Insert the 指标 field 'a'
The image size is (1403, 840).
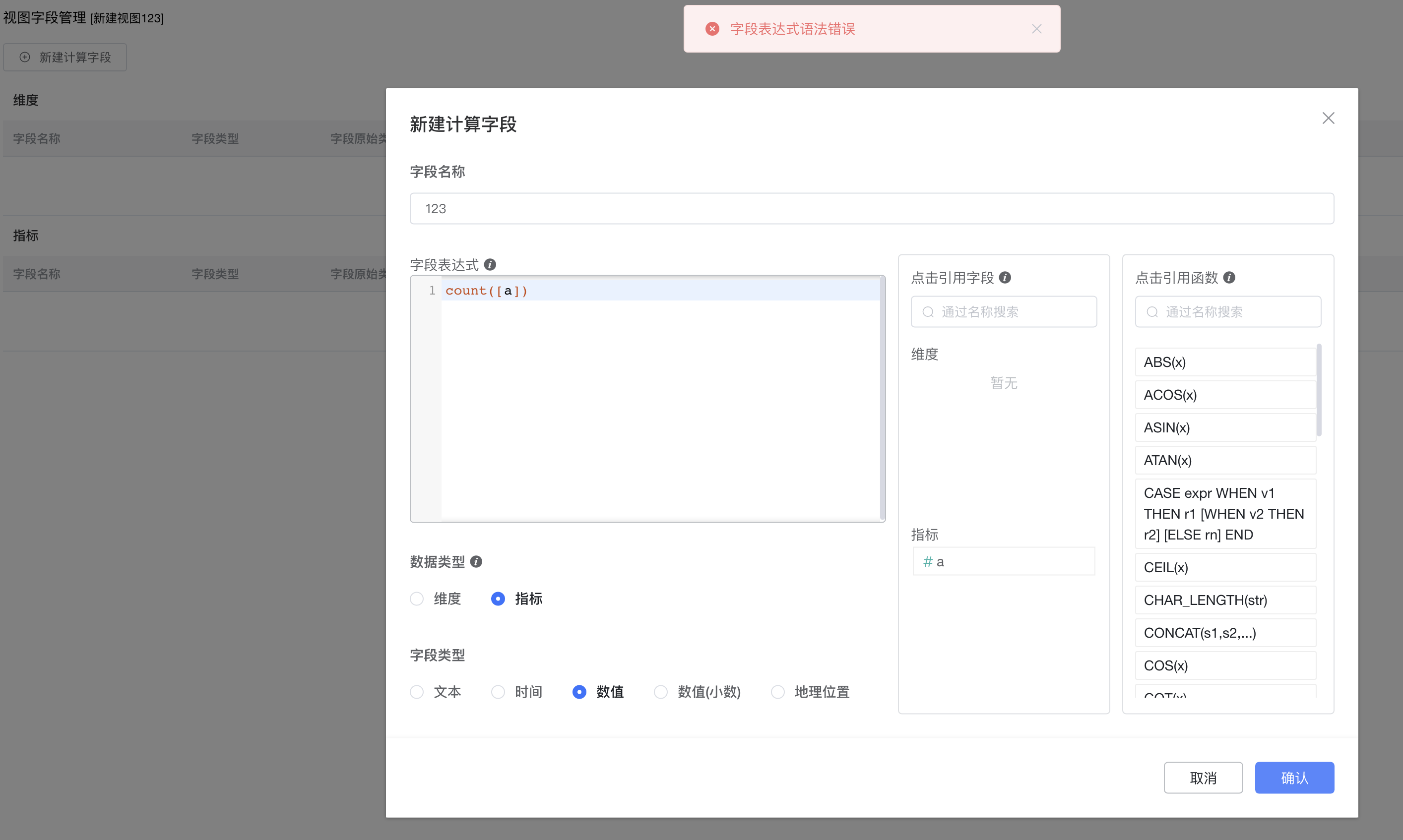(1004, 561)
